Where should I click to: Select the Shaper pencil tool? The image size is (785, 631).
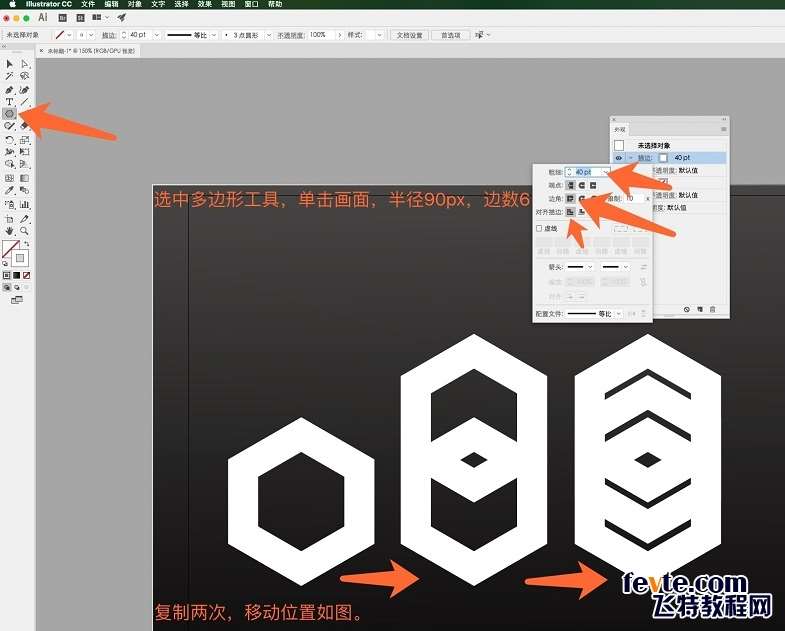coord(9,126)
